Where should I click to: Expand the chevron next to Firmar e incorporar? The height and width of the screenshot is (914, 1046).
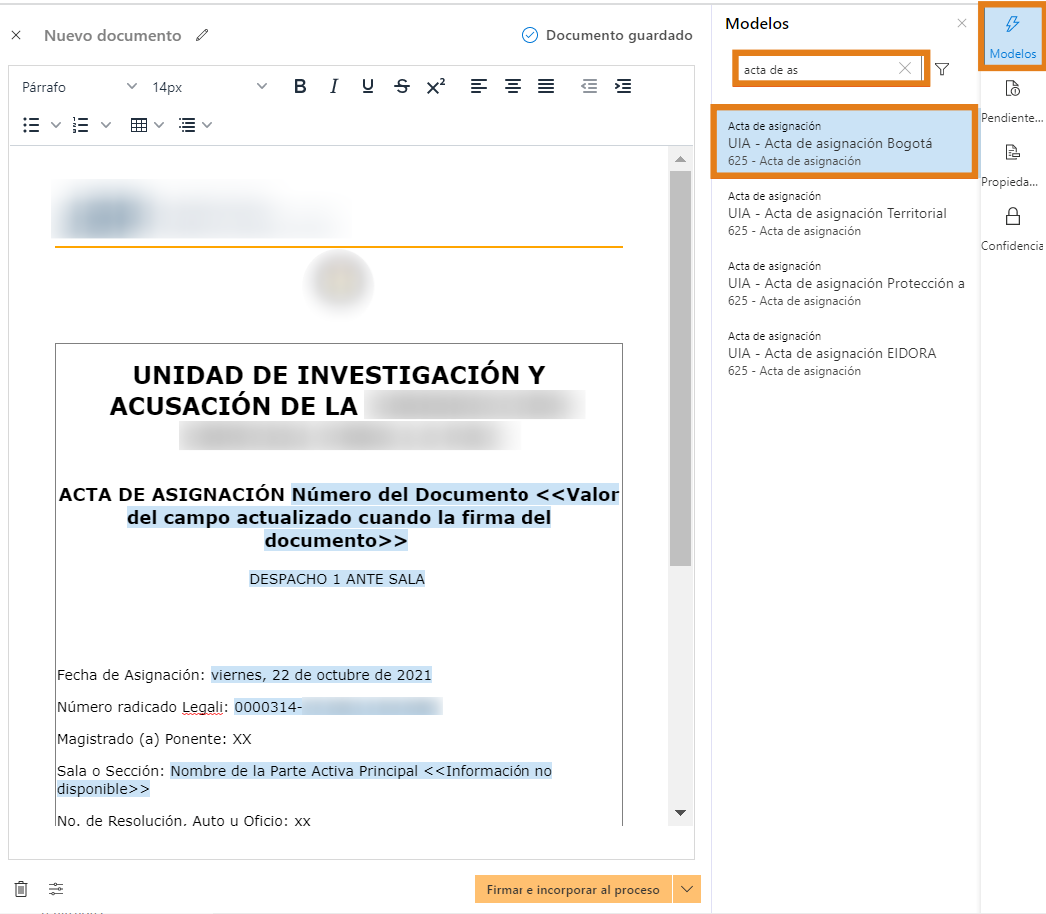pos(686,888)
